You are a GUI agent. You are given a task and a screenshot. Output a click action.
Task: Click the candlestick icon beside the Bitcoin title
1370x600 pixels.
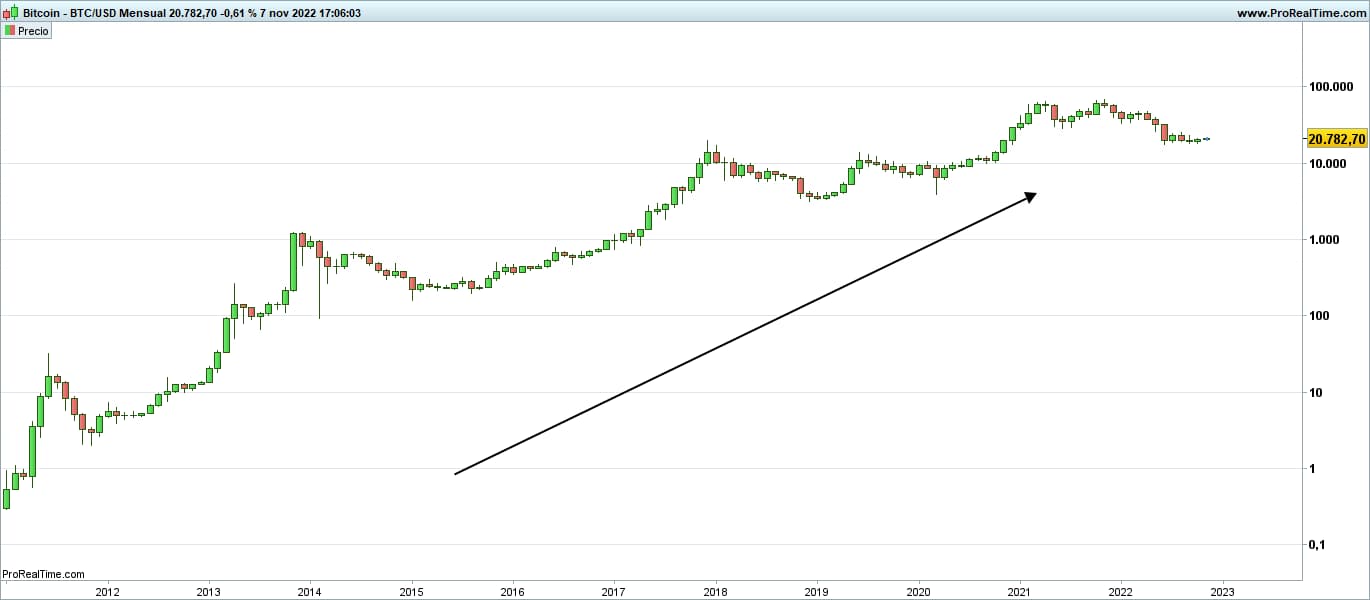tap(10, 13)
